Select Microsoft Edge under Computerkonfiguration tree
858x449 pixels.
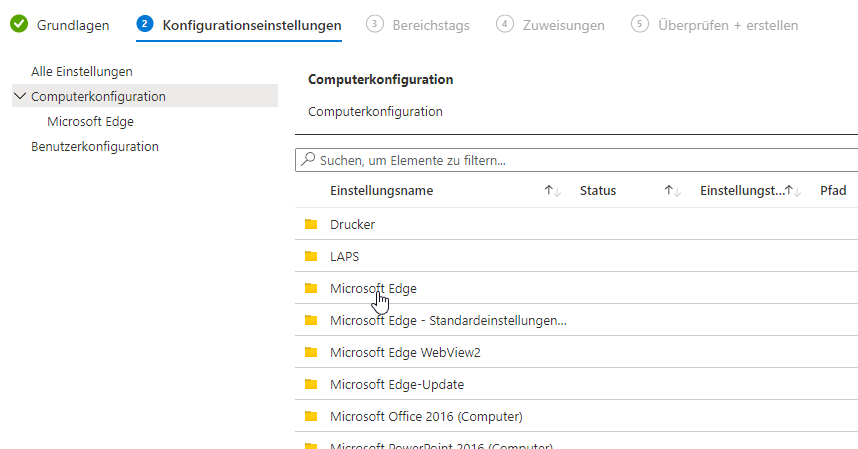(90, 121)
